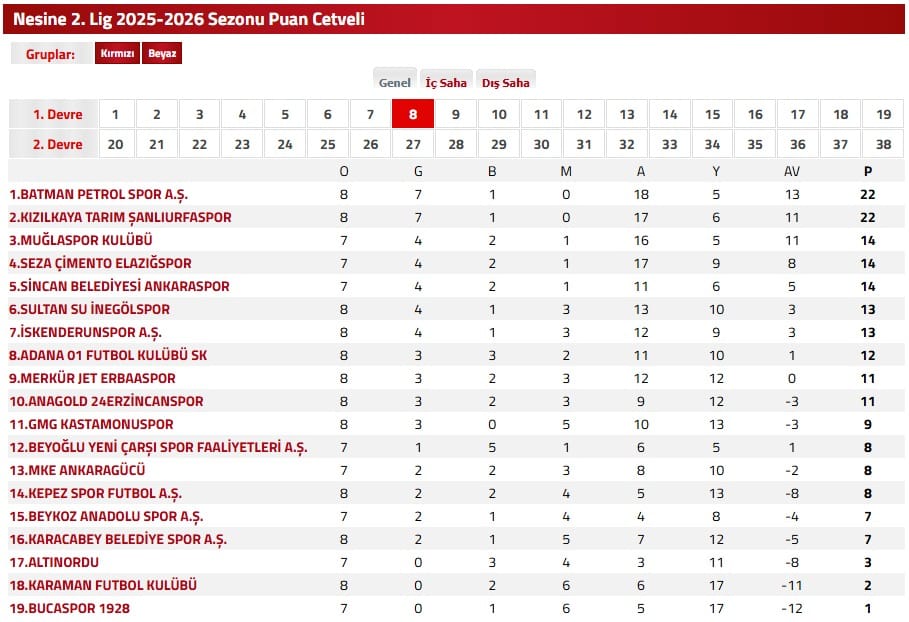Select the Kırmızı group button

117,54
